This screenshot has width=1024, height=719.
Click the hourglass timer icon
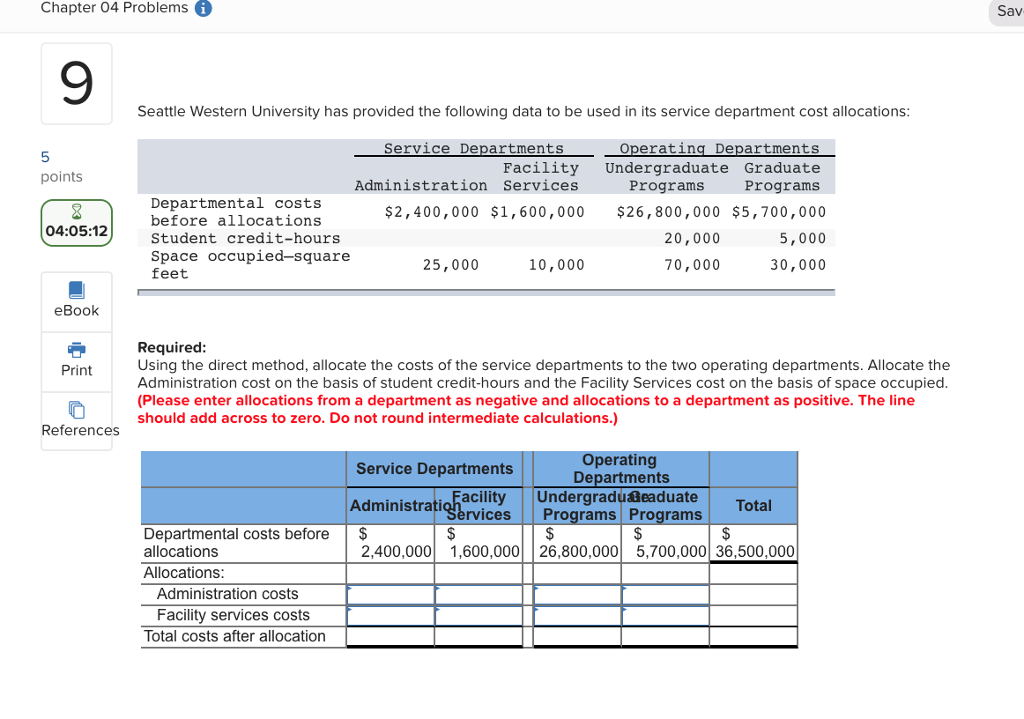pos(76,210)
